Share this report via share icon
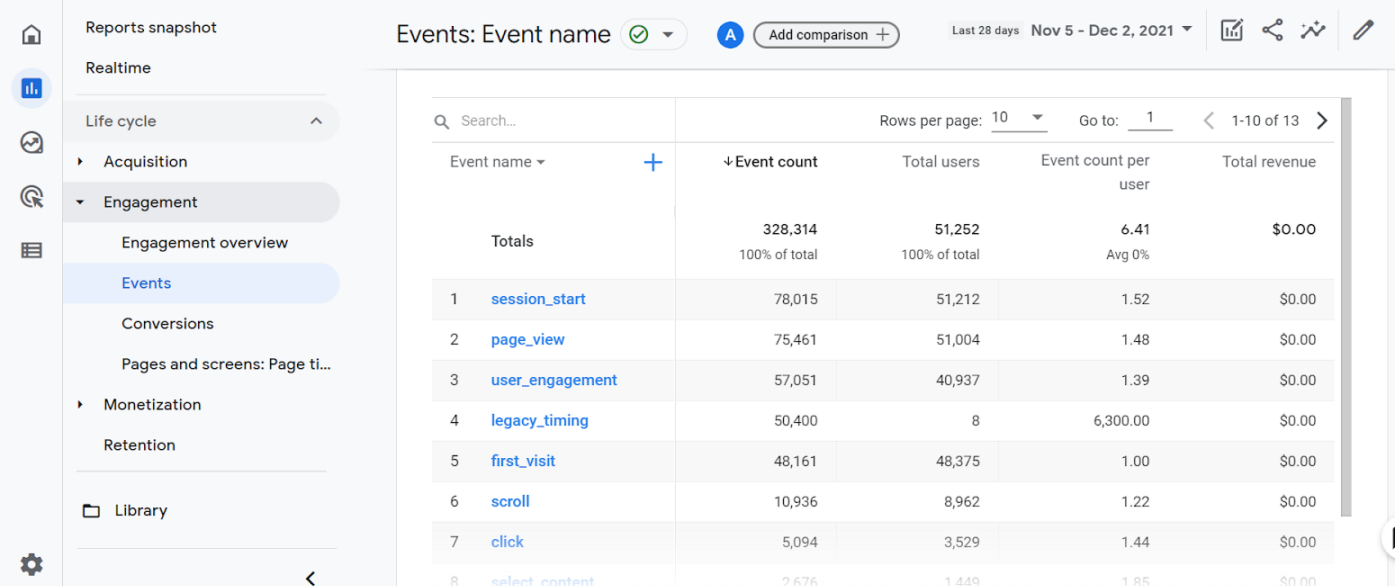This screenshot has height=586, width=1395. [x=1272, y=31]
